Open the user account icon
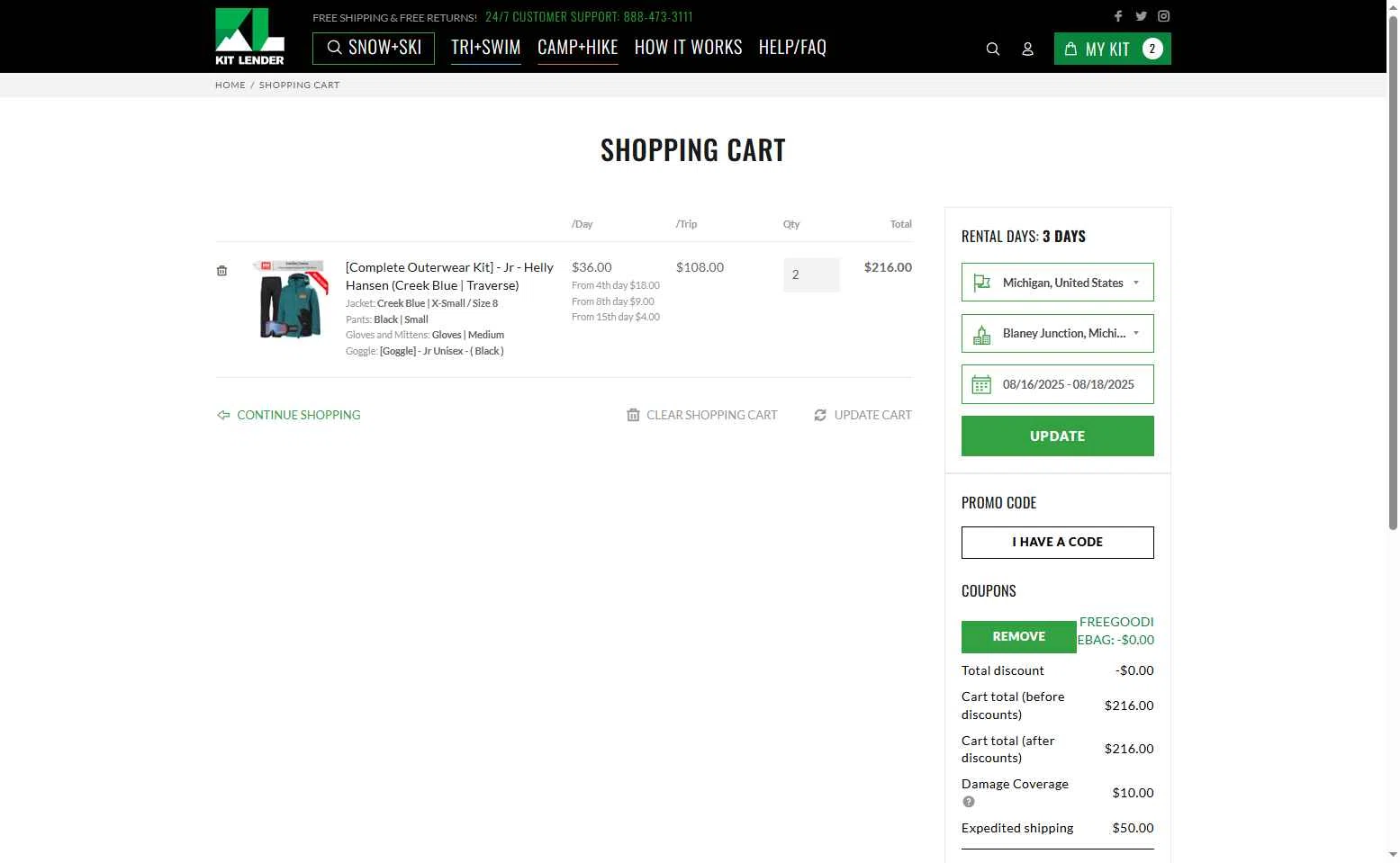The image size is (1400, 863). pos(1027,49)
